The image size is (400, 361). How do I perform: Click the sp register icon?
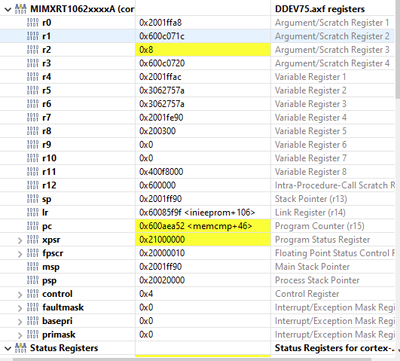coord(33,199)
